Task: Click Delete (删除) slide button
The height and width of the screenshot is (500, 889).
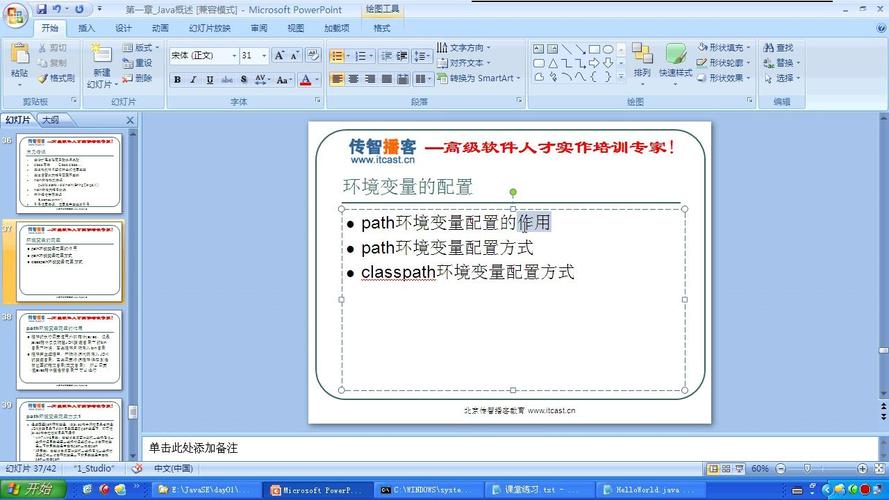Action: click(138, 78)
